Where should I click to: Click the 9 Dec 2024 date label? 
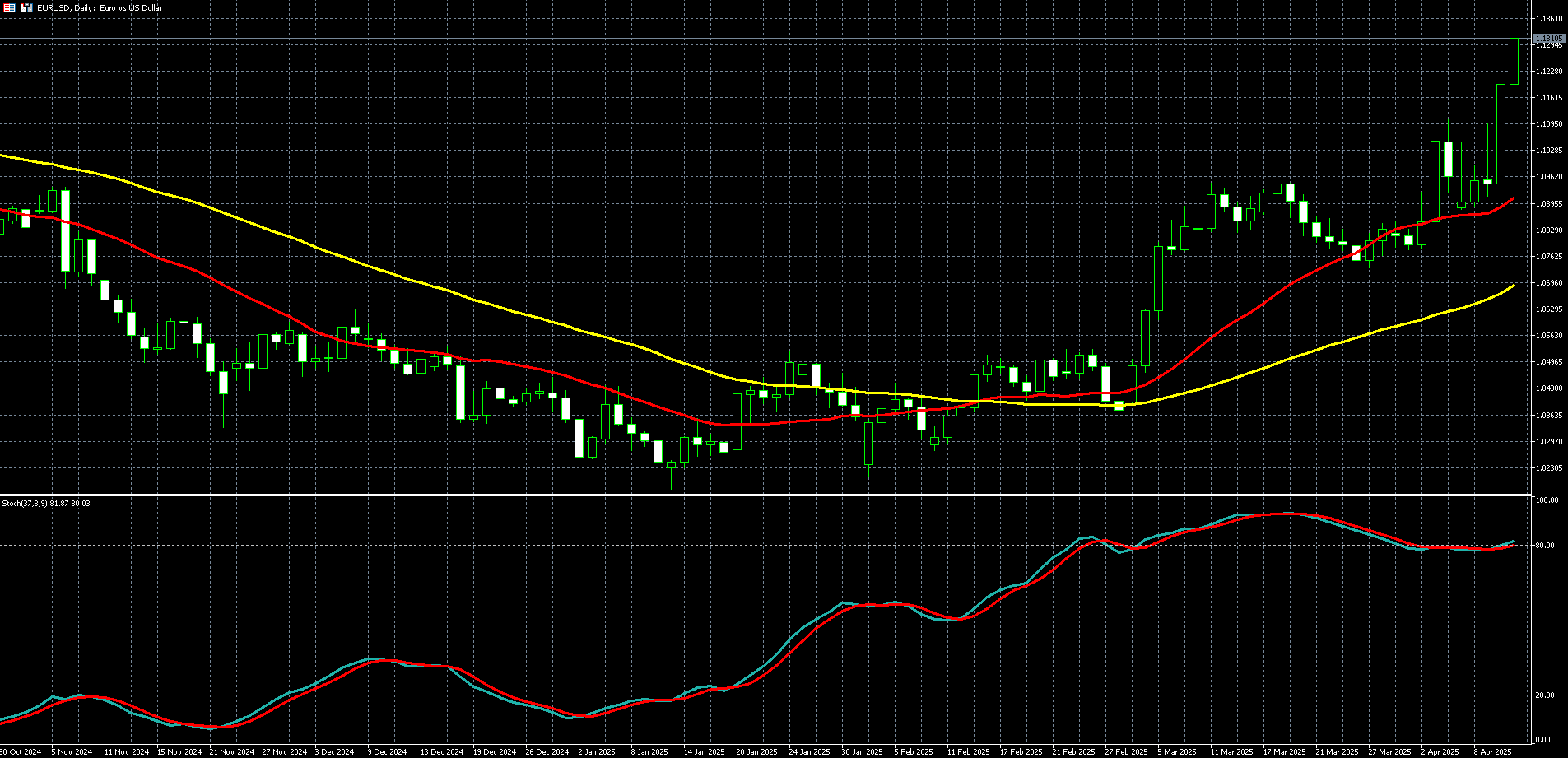pos(387,751)
